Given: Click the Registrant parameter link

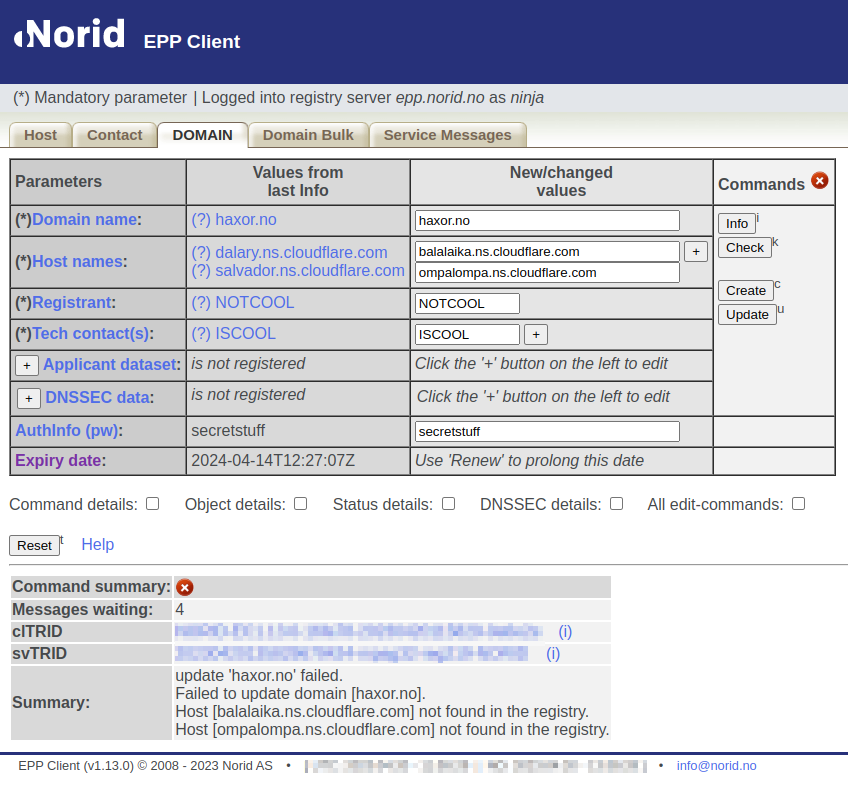Looking at the screenshot, I should [72, 303].
